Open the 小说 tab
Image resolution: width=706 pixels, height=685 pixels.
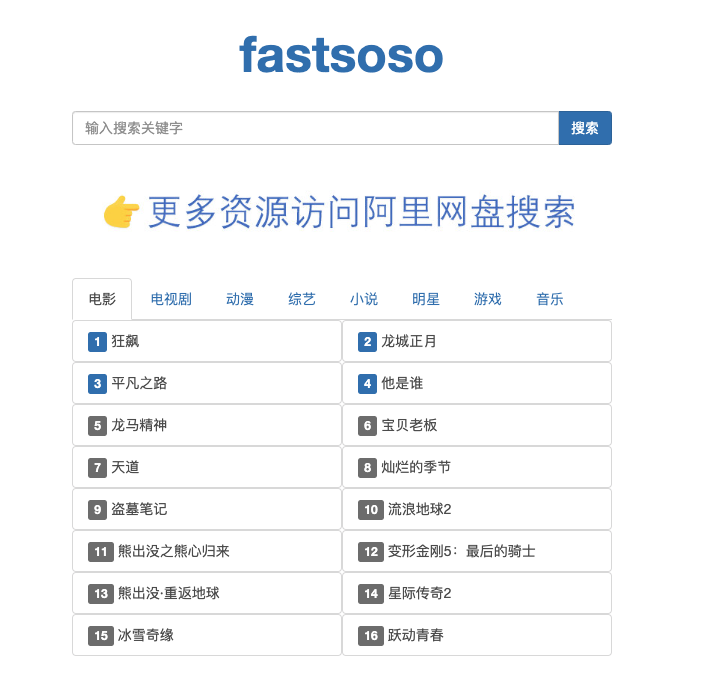tap(364, 299)
